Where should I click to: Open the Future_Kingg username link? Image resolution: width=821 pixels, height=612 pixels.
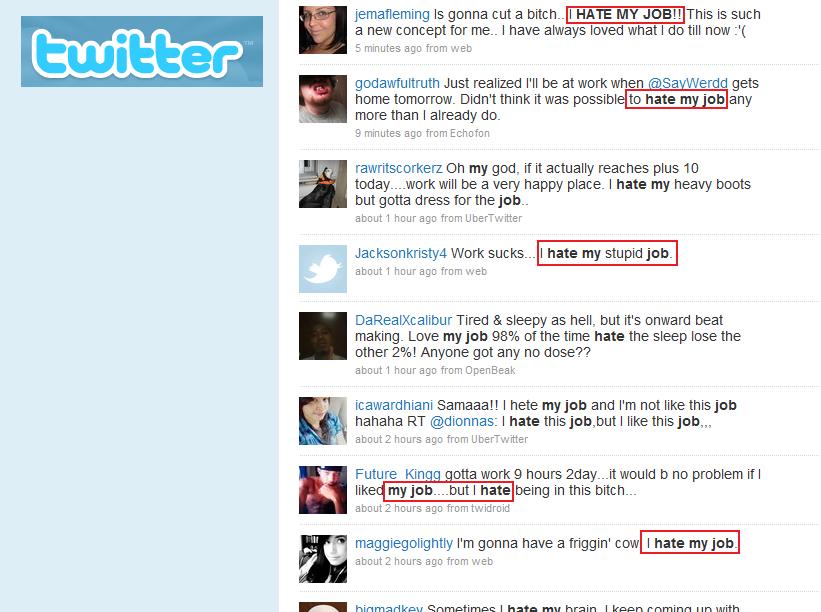(x=398, y=474)
